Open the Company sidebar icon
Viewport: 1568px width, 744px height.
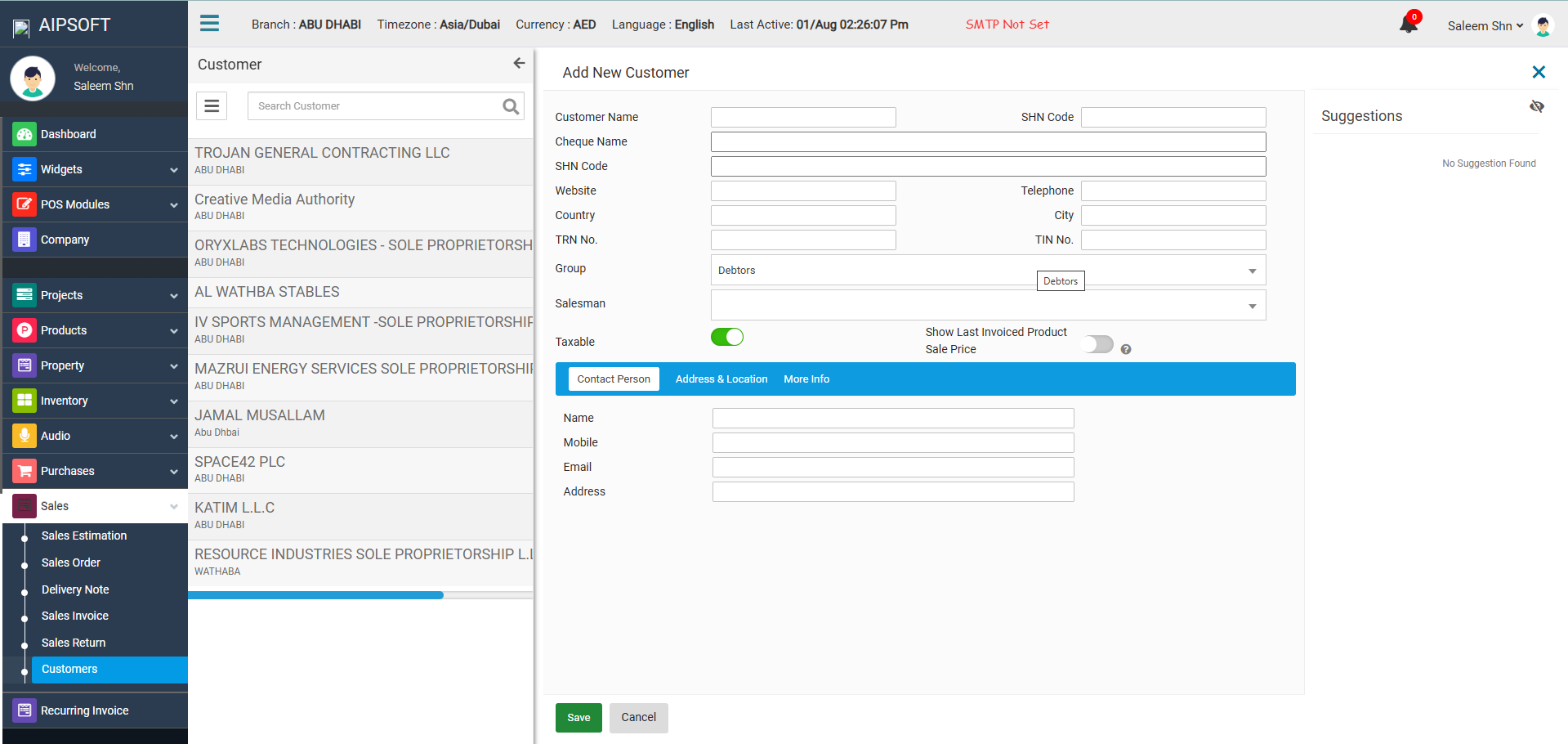click(x=25, y=240)
